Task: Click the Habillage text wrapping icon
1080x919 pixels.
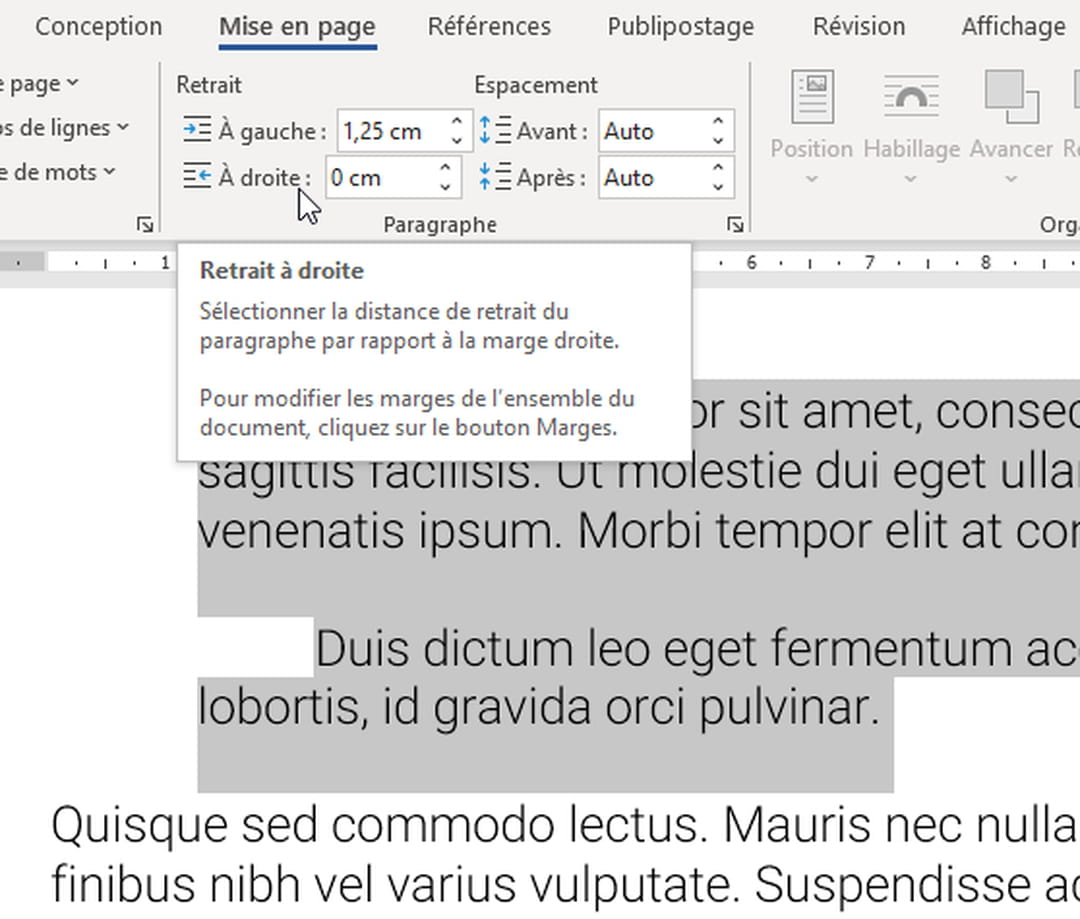Action: (911, 95)
